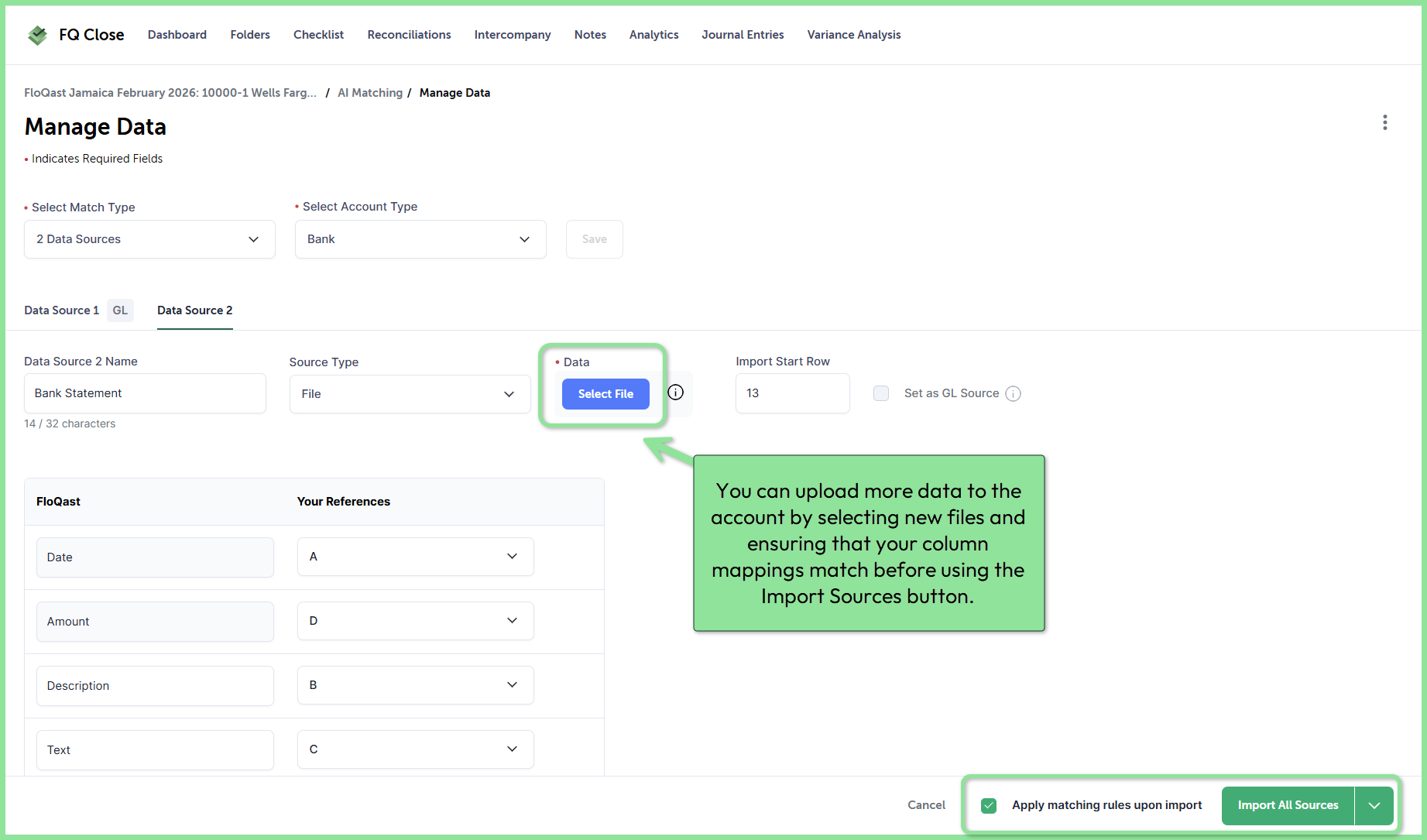
Task: Open the AI Matching breadcrumb link
Action: click(x=370, y=93)
